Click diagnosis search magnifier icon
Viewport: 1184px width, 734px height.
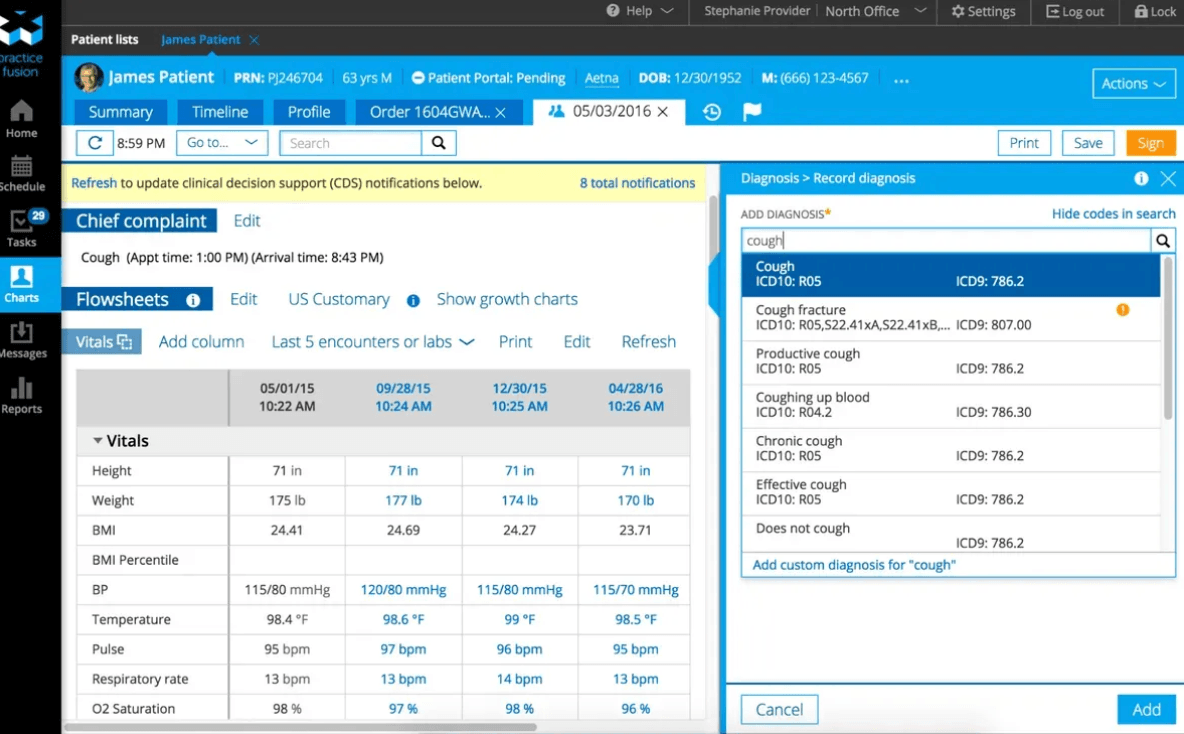coord(1162,241)
